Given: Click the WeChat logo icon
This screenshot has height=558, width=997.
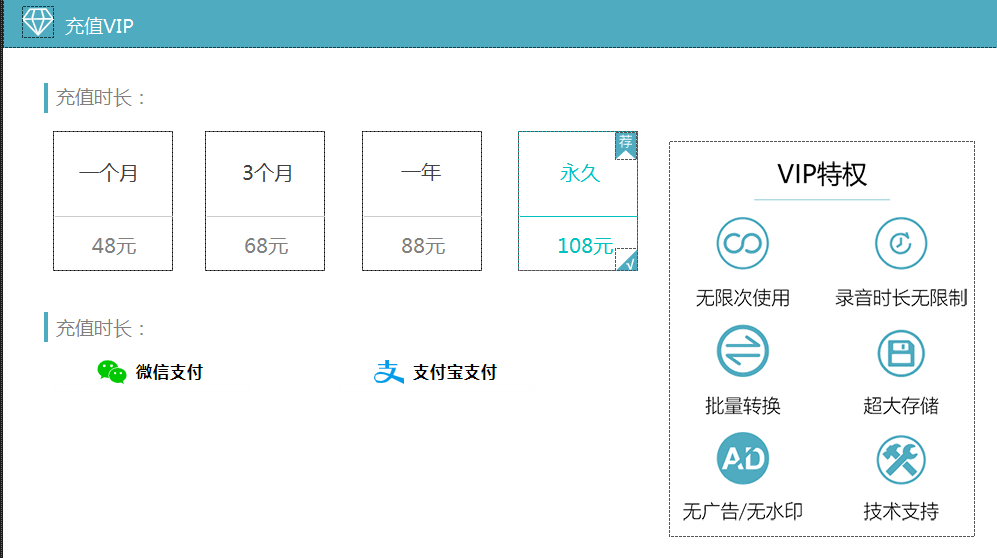Looking at the screenshot, I should click(x=111, y=372).
